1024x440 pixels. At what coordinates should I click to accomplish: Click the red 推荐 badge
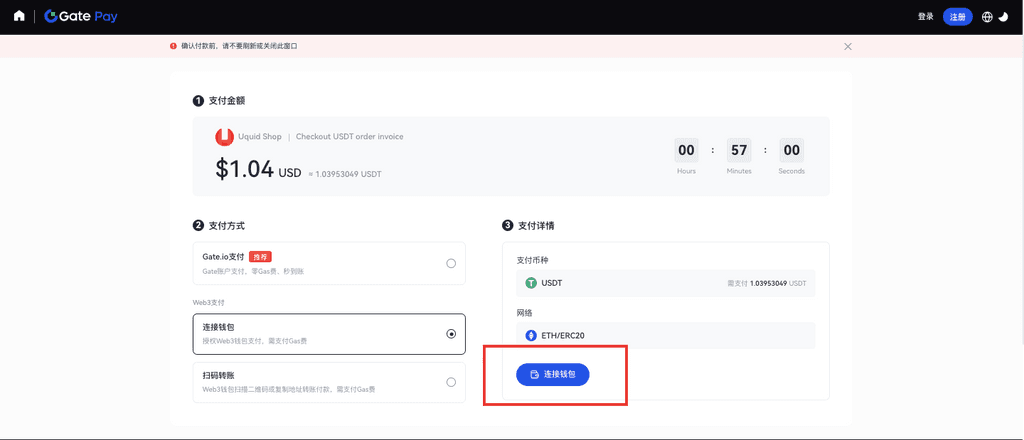pyautogui.click(x=260, y=257)
